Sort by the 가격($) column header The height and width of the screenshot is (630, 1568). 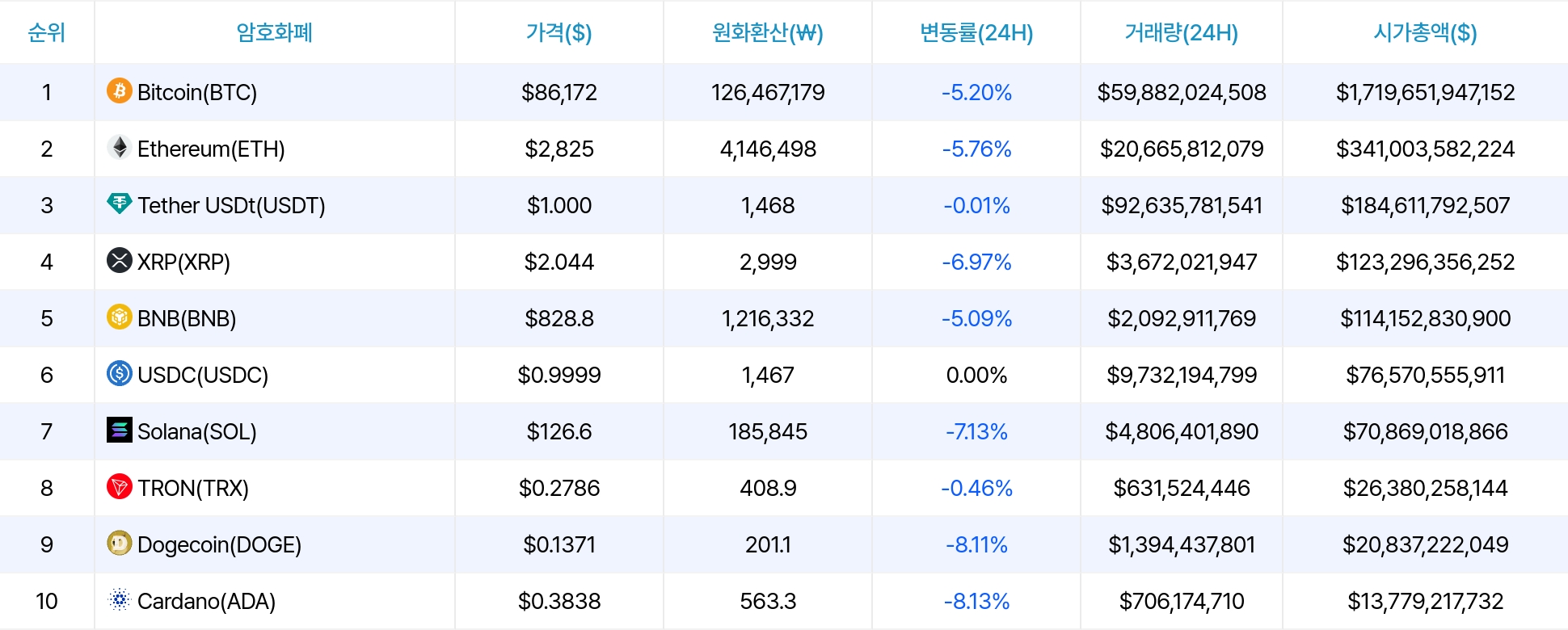tap(558, 32)
